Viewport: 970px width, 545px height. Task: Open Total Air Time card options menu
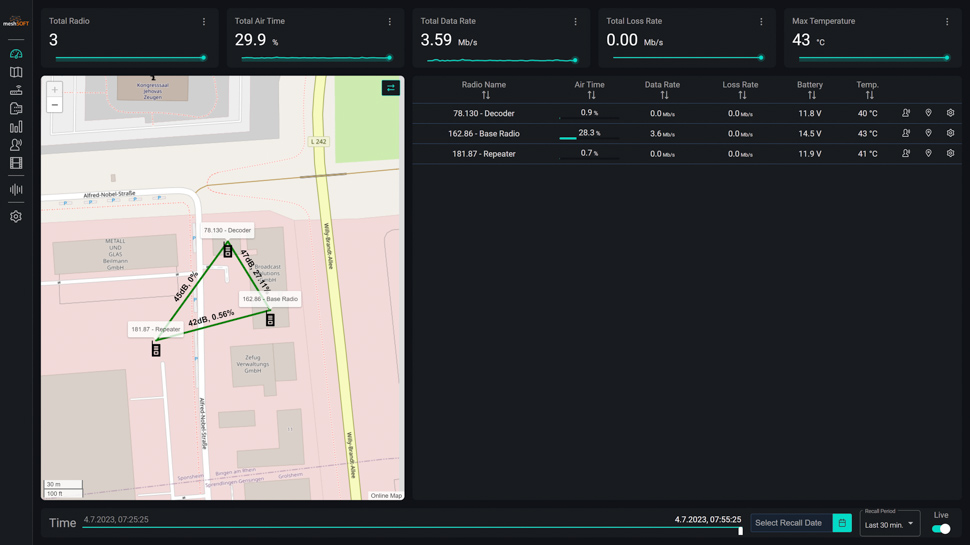coord(389,22)
